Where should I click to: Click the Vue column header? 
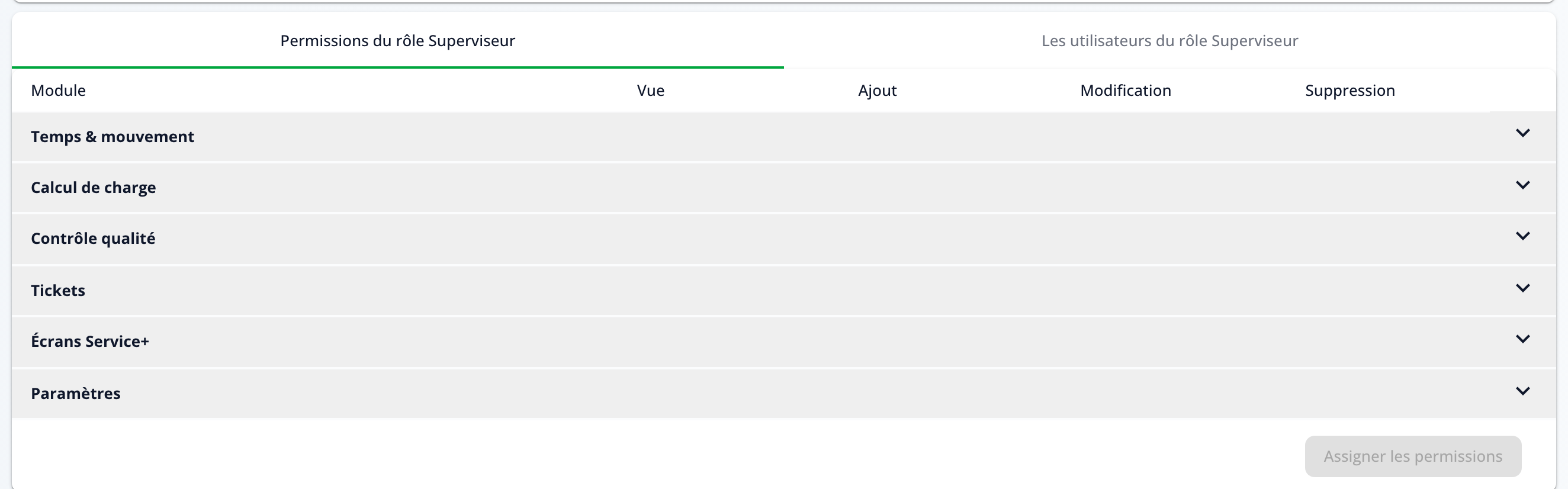pos(651,91)
